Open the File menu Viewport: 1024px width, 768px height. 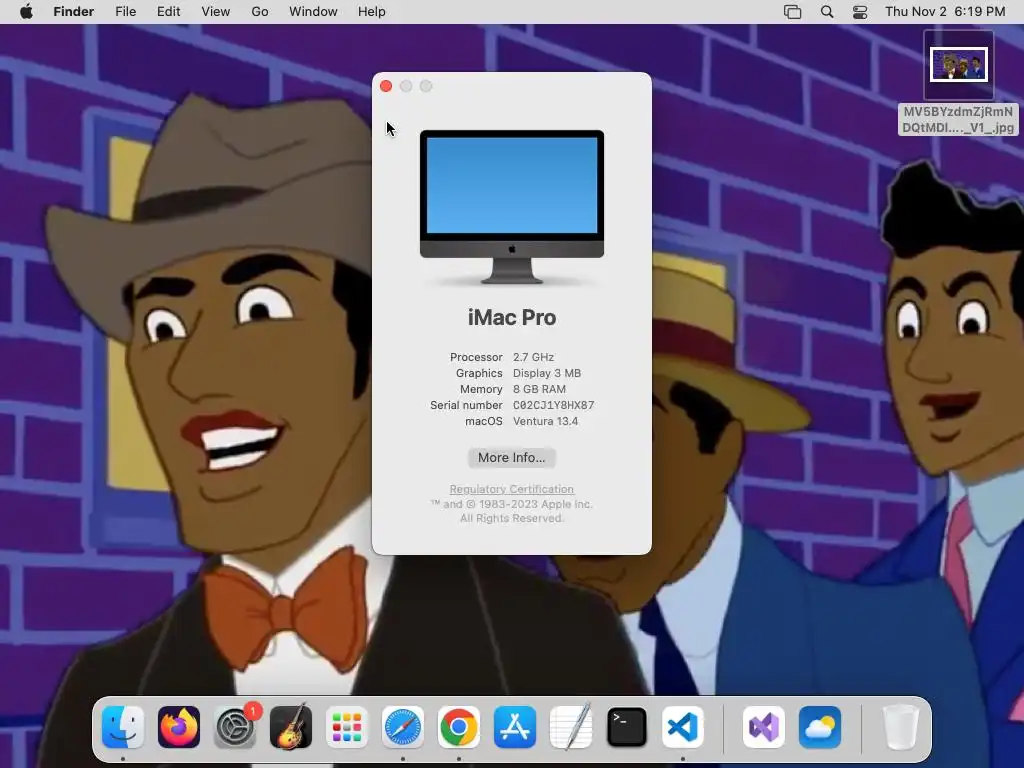(125, 12)
